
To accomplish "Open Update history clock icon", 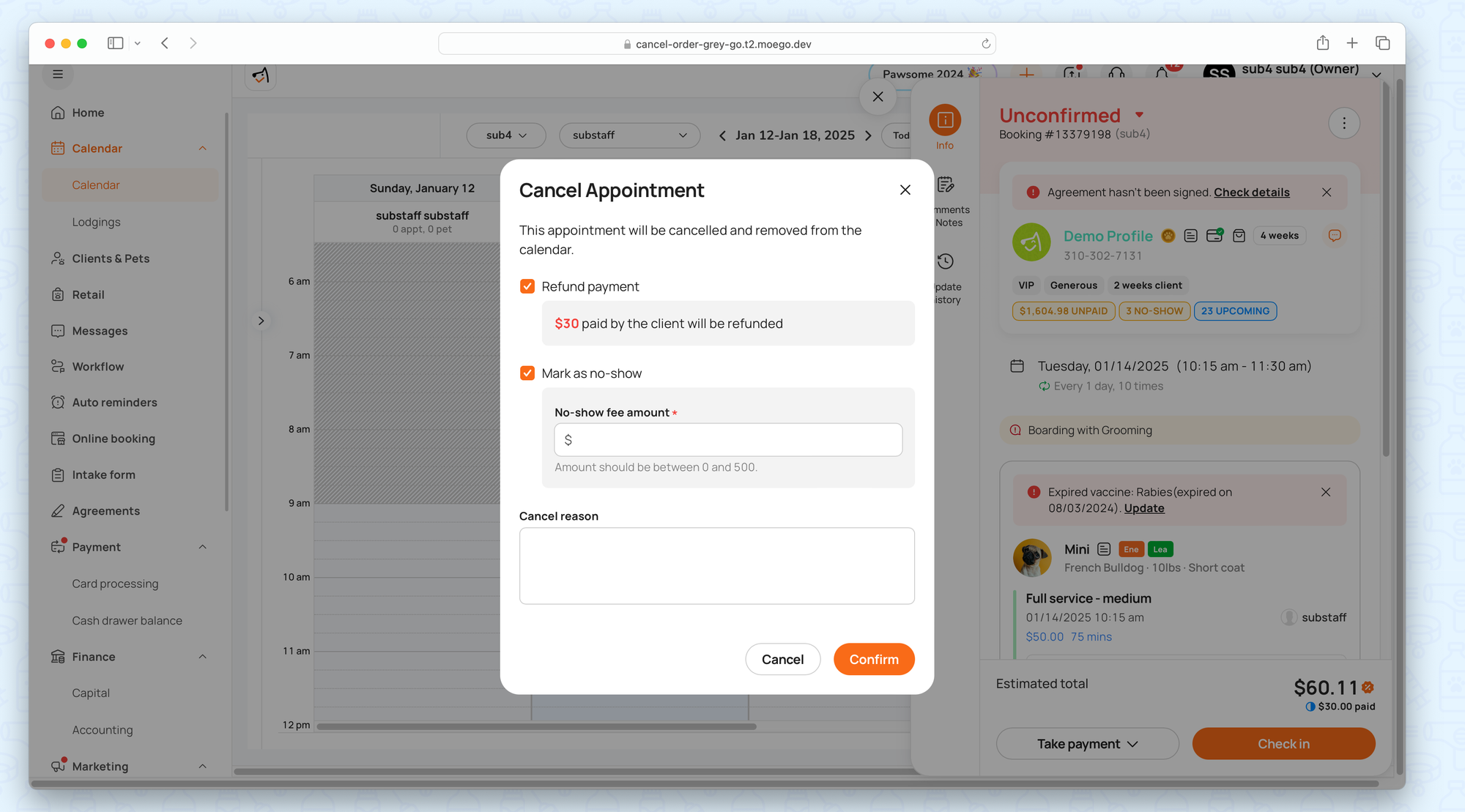I will tap(946, 261).
